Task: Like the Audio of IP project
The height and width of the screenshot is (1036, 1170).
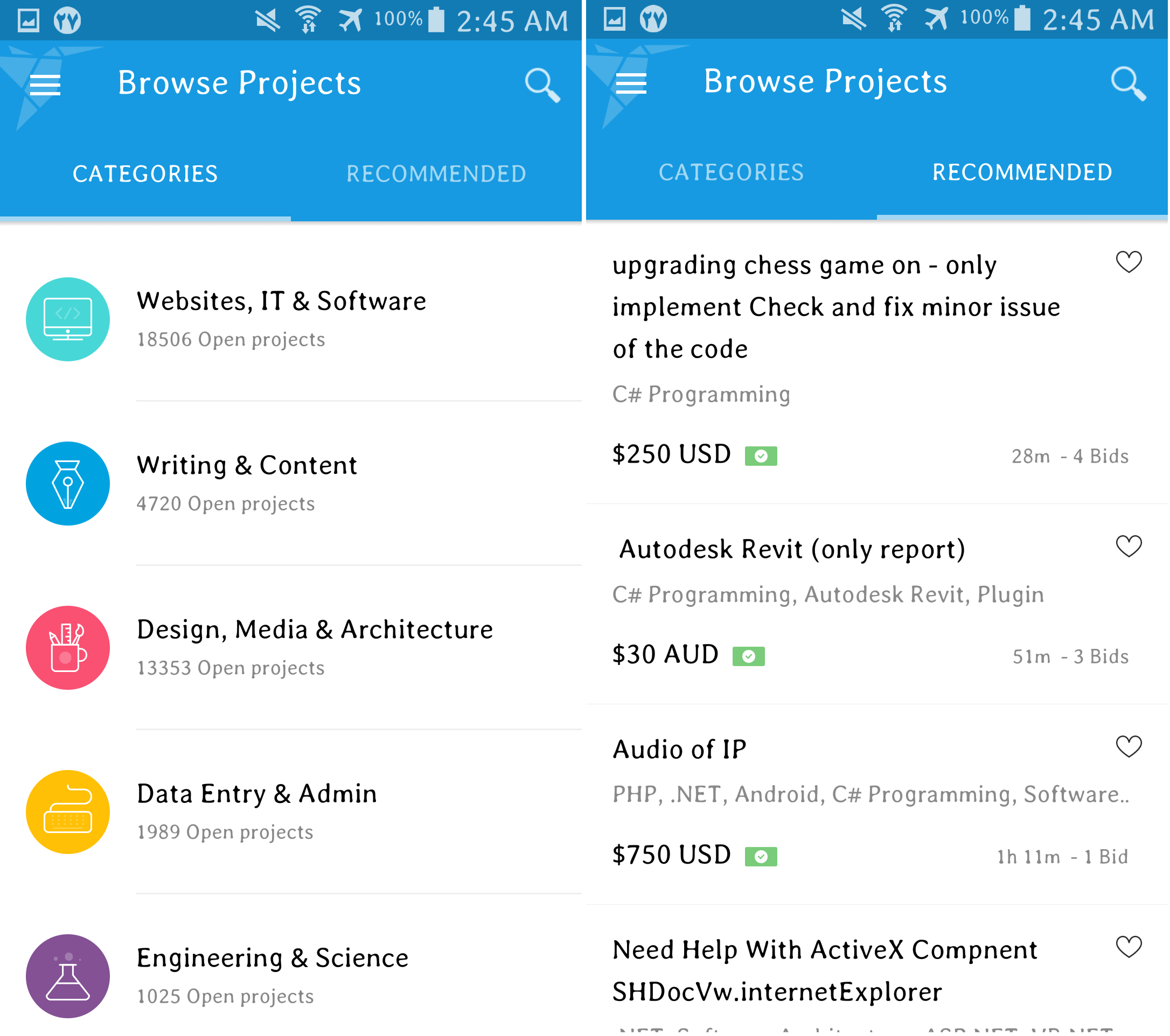Action: (1128, 746)
